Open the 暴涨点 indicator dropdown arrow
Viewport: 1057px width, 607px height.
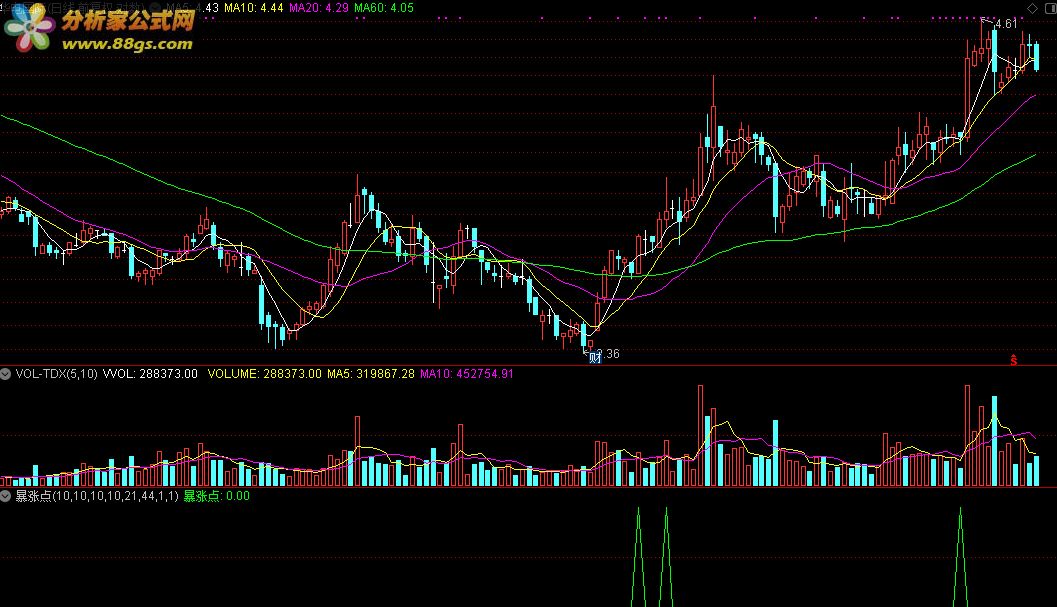coord(5,496)
